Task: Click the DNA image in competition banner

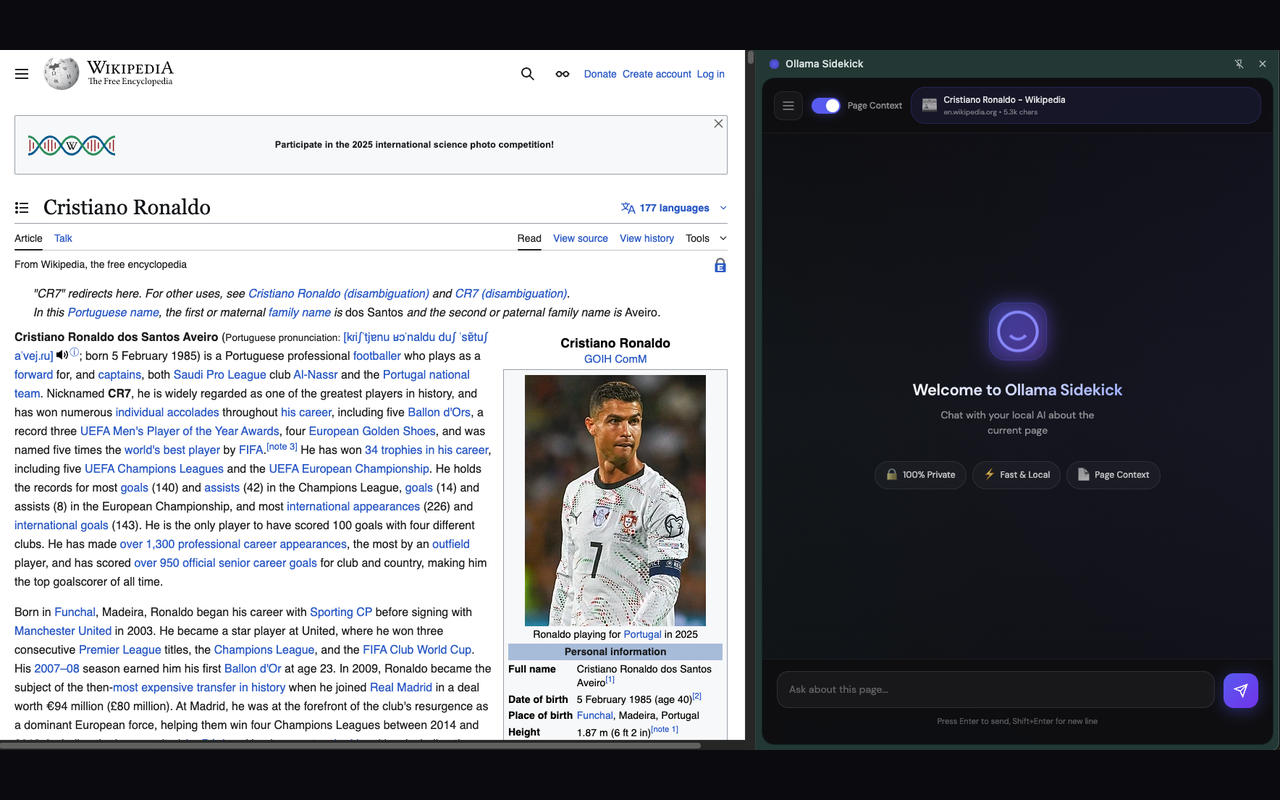Action: (72, 145)
